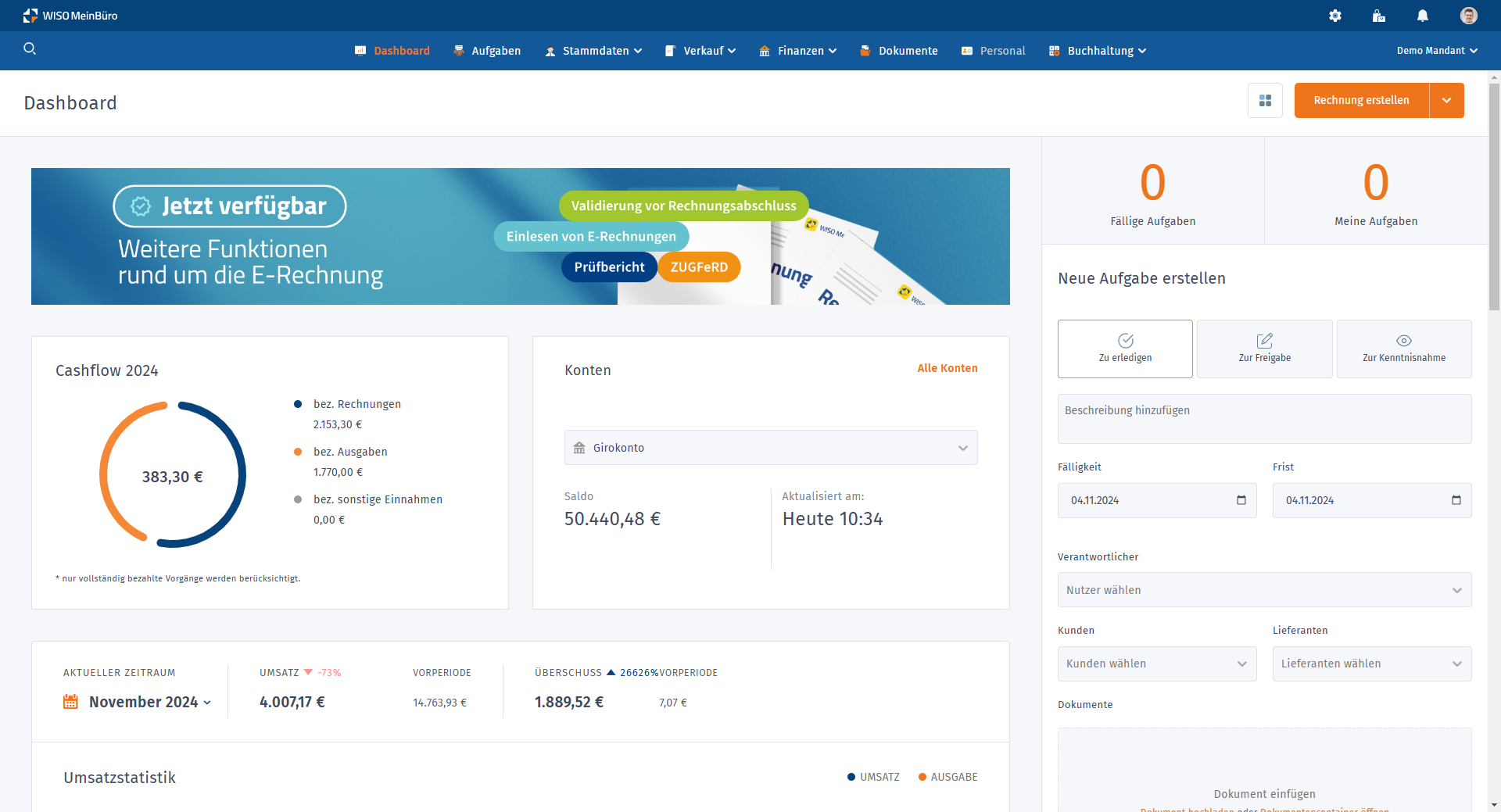Open the Girokonto account dropdown
1501x812 pixels.
point(771,448)
